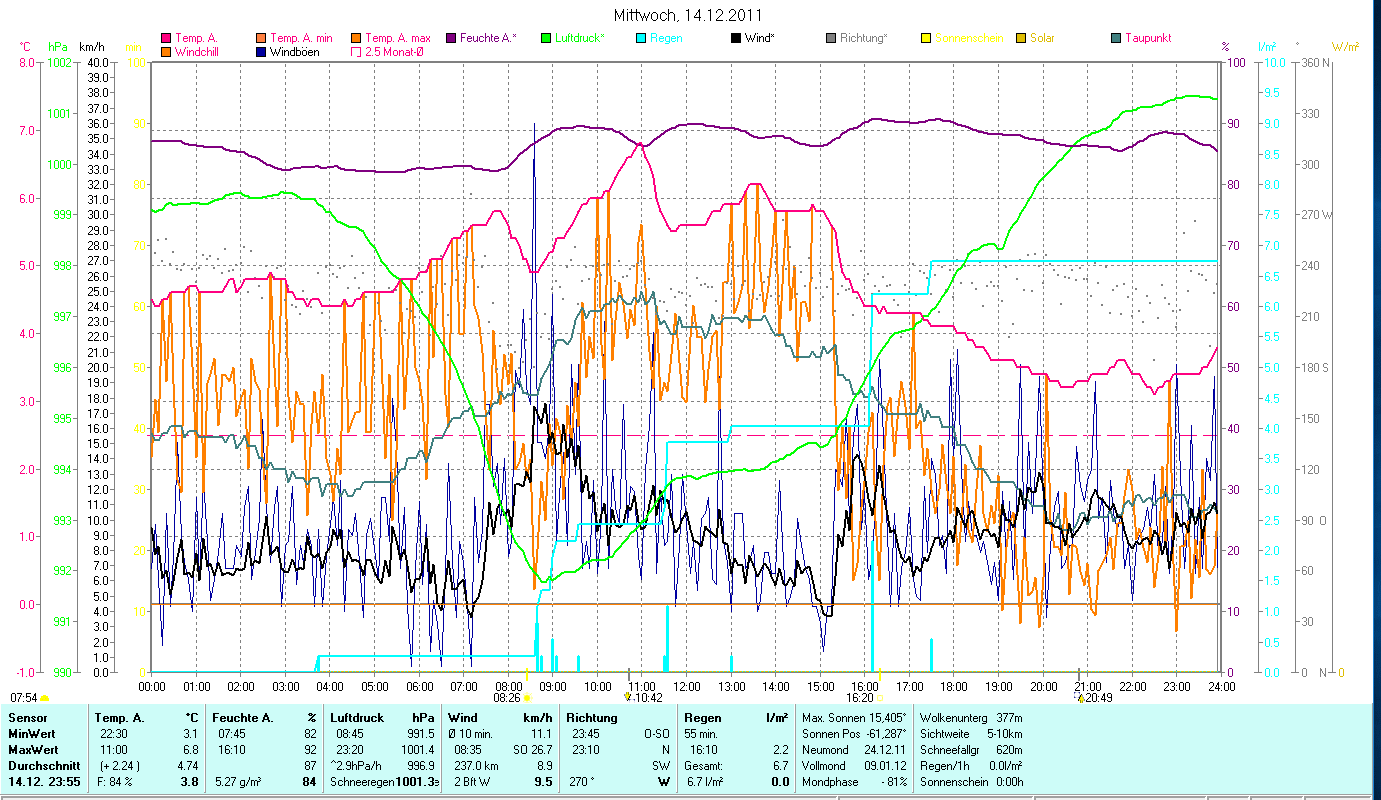This screenshot has width=1381, height=800.
Task: Click the moonset icon beside 10:42
Action: (x=628, y=697)
